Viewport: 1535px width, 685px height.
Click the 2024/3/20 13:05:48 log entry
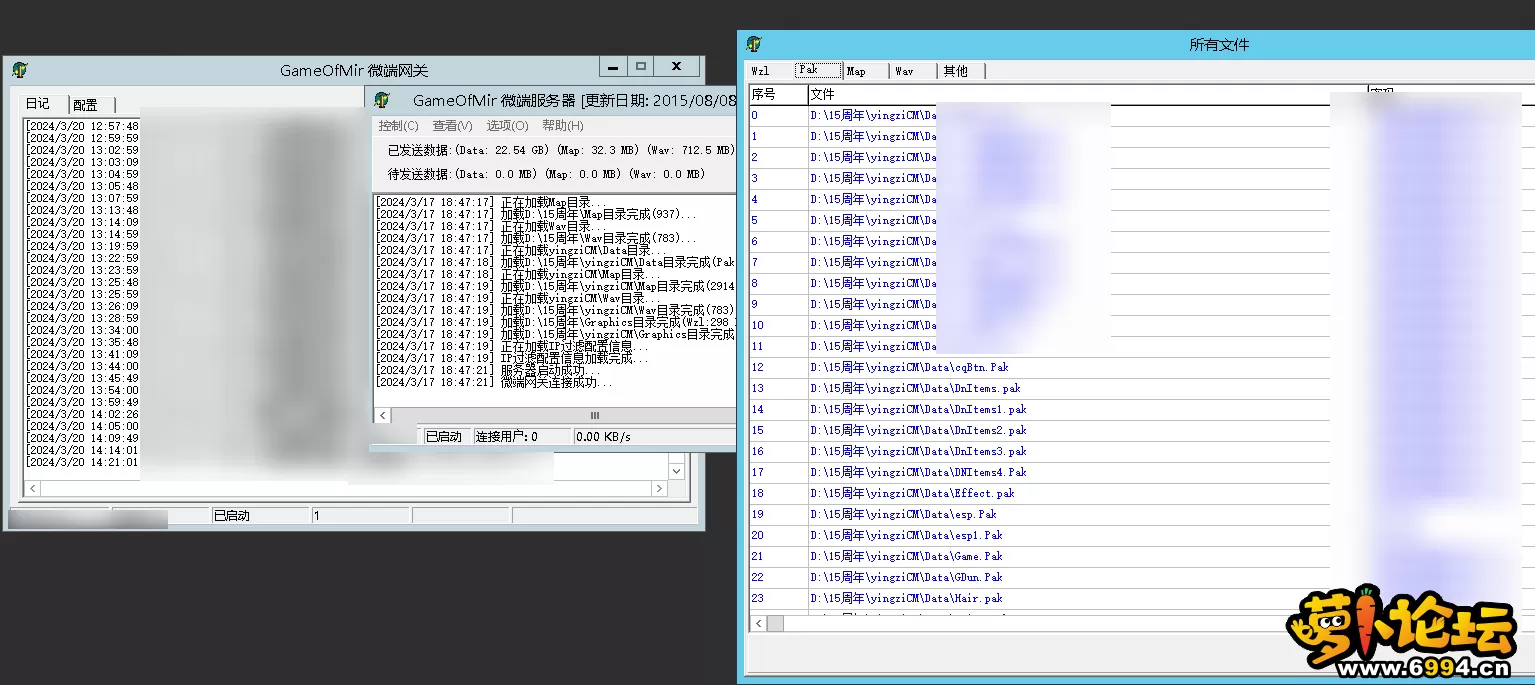tap(82, 186)
